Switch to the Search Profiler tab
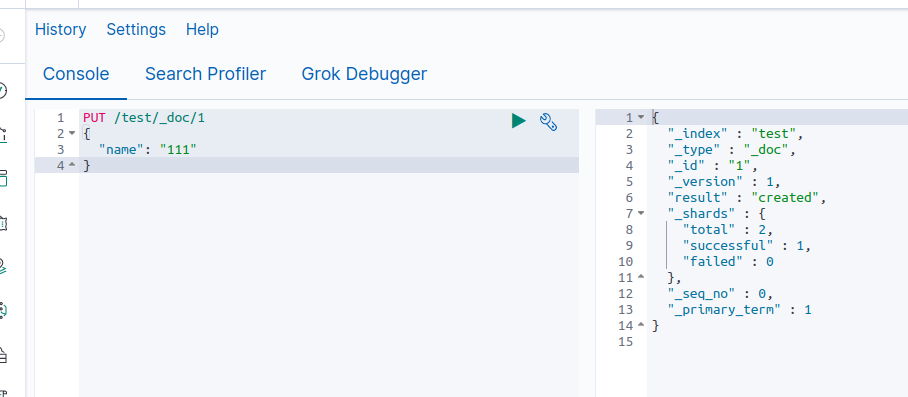The image size is (908, 397). click(205, 74)
